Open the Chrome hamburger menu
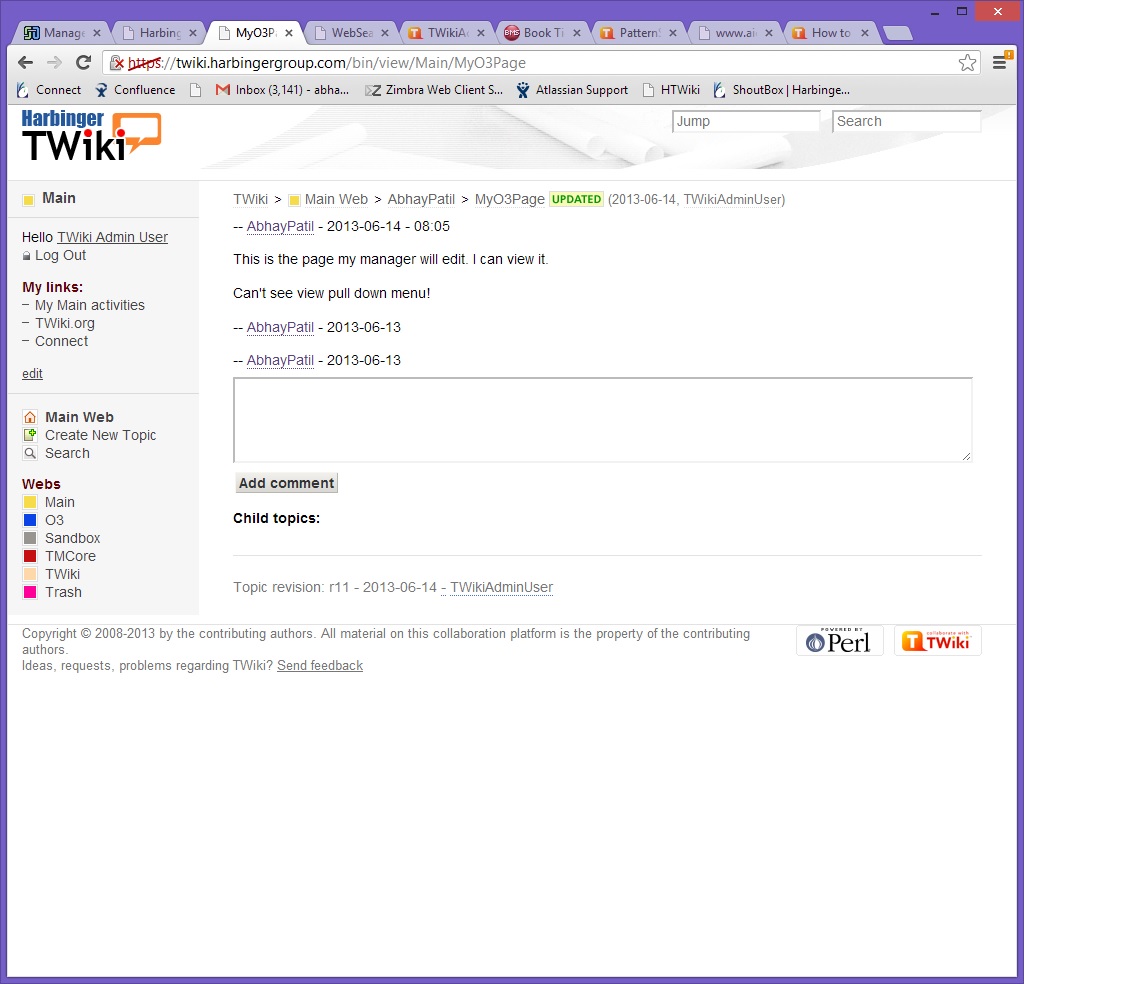Image resolution: width=1143 pixels, height=984 pixels. 999,63
